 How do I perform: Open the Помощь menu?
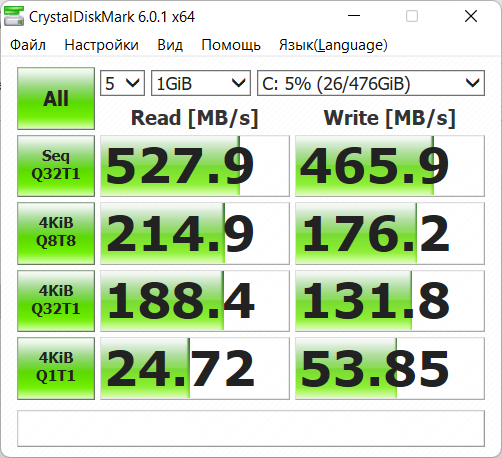pyautogui.click(x=231, y=45)
